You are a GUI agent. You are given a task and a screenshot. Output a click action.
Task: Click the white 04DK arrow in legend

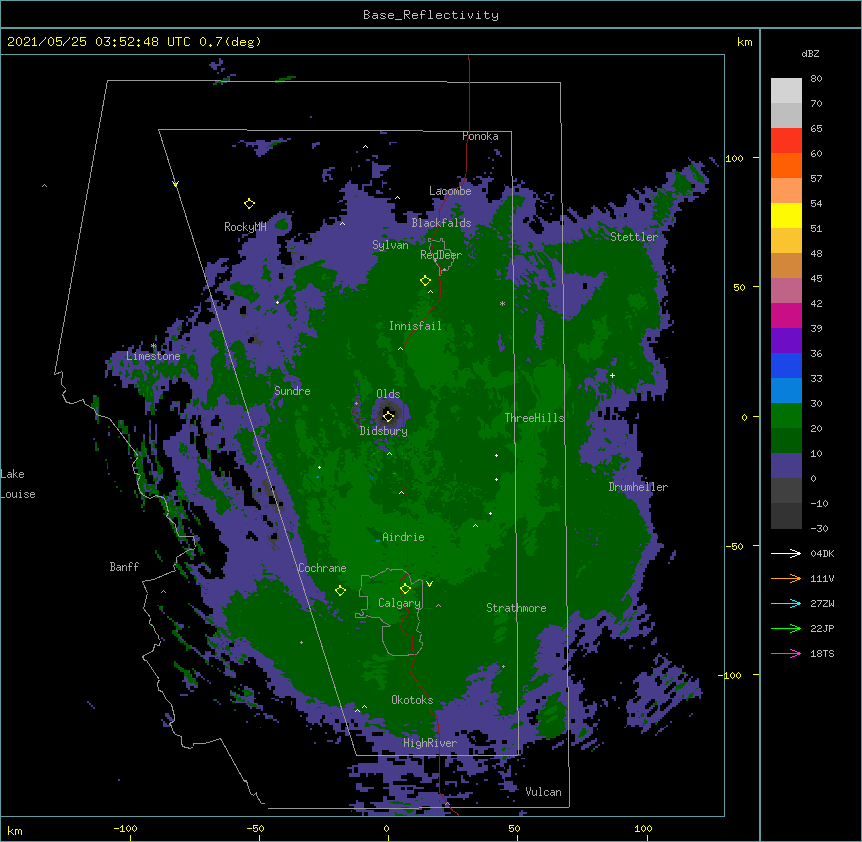tap(786, 553)
